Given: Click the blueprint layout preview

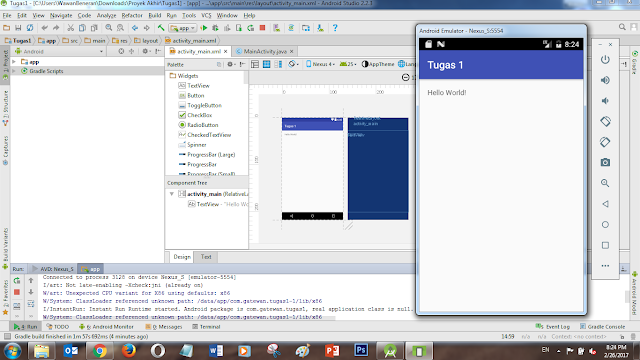Looking at the screenshot, I should click(x=378, y=169).
